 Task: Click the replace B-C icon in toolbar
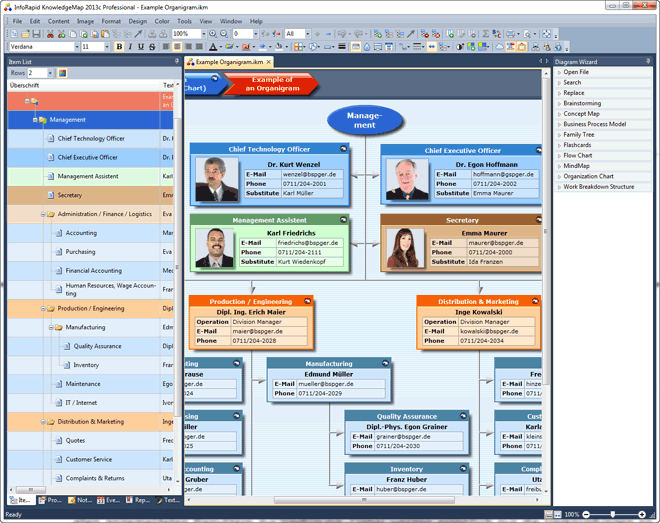pyautogui.click(x=496, y=34)
